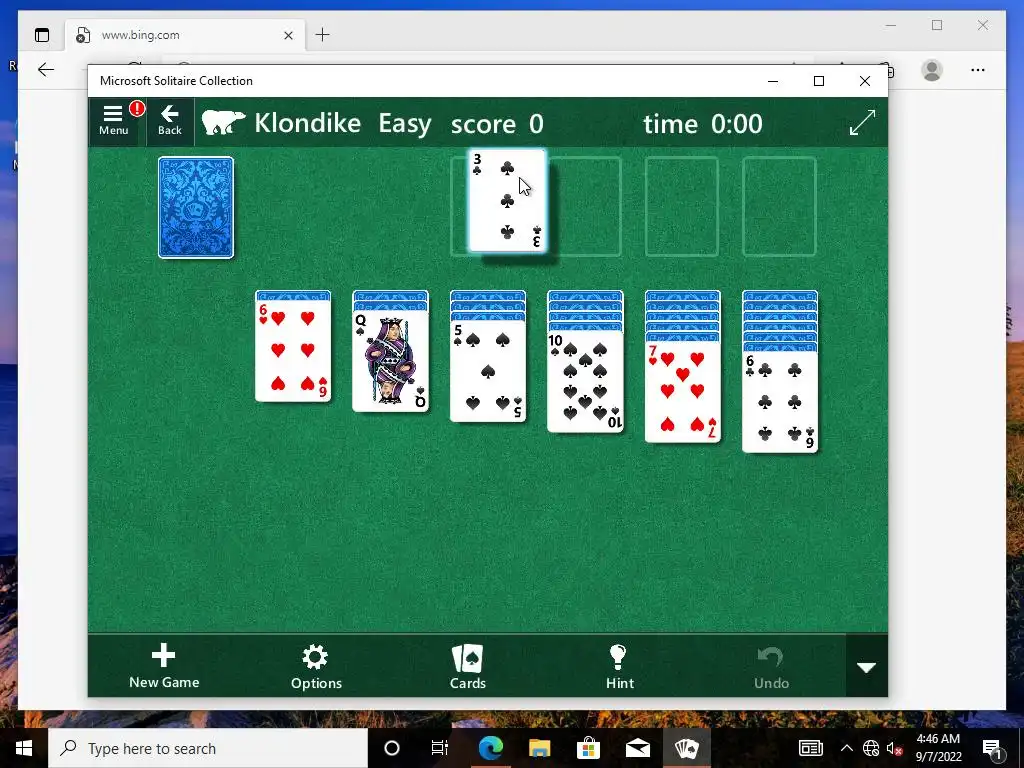
Task: Select the 7 of hearts card
Action: point(682,392)
